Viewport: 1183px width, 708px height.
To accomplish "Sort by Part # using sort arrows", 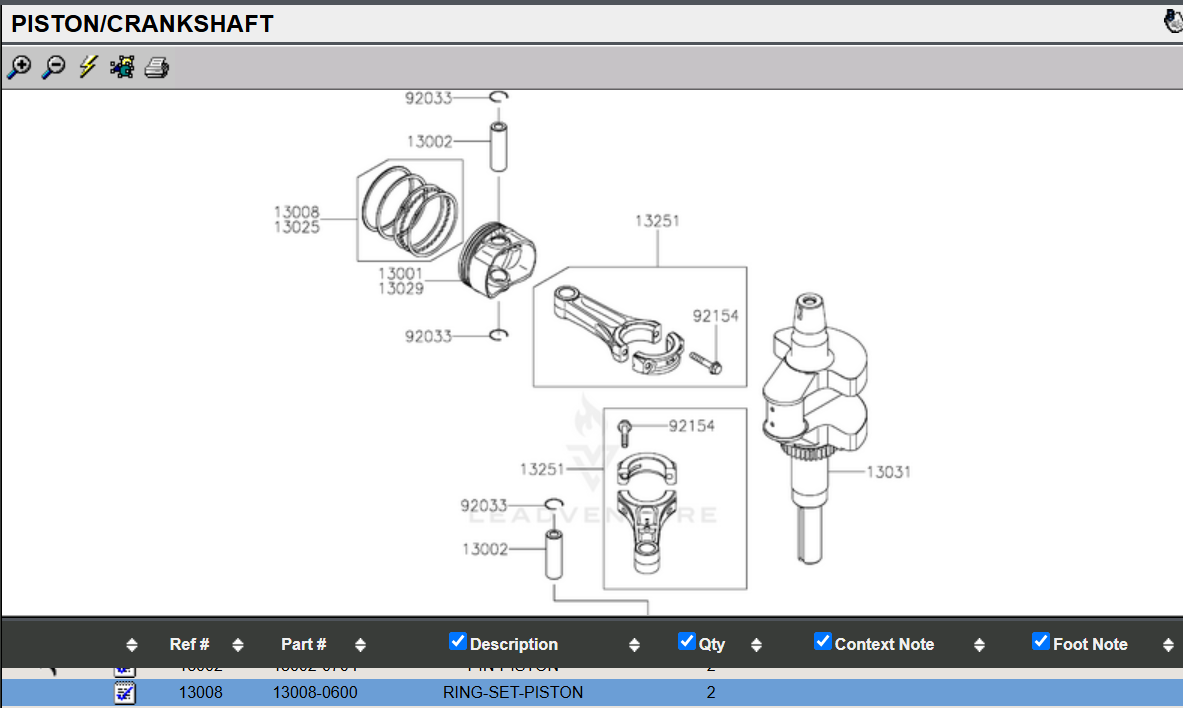I will click(360, 645).
